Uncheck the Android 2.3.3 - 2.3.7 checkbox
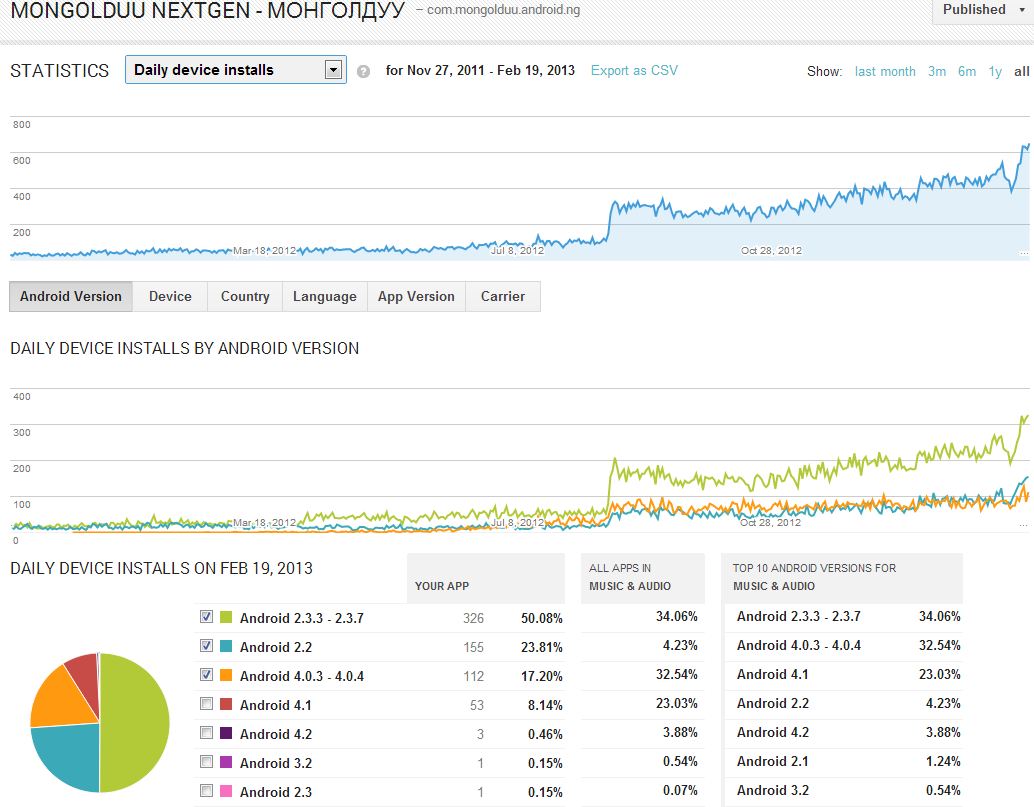The width and height of the screenshot is (1034, 807). point(206,617)
